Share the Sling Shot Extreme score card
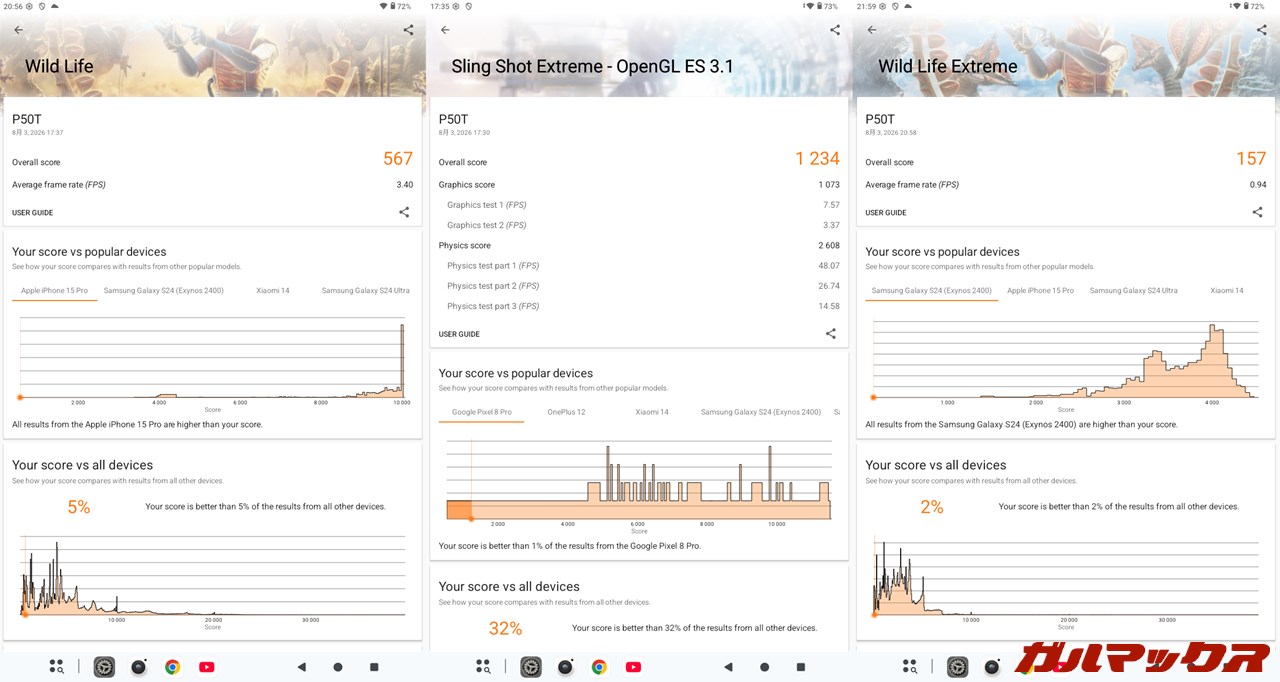 coord(830,334)
